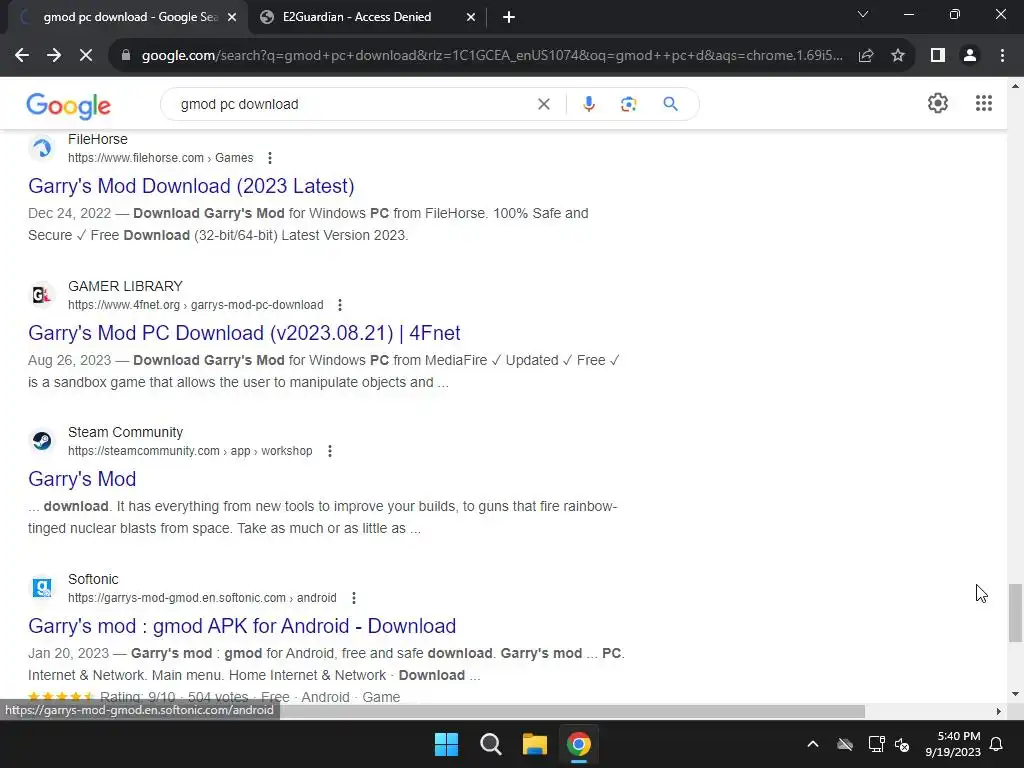Focus the Chrome address bar
1024x768 pixels.
(x=492, y=56)
